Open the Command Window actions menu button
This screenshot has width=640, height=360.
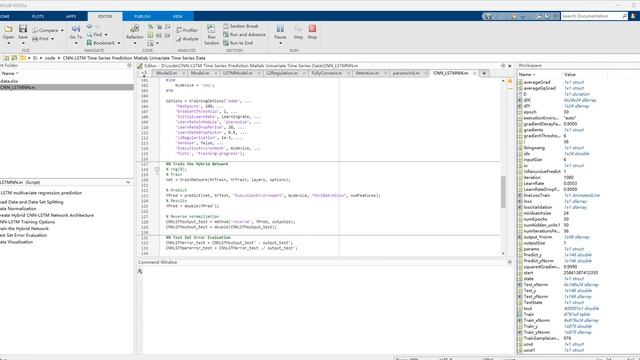coord(509,262)
